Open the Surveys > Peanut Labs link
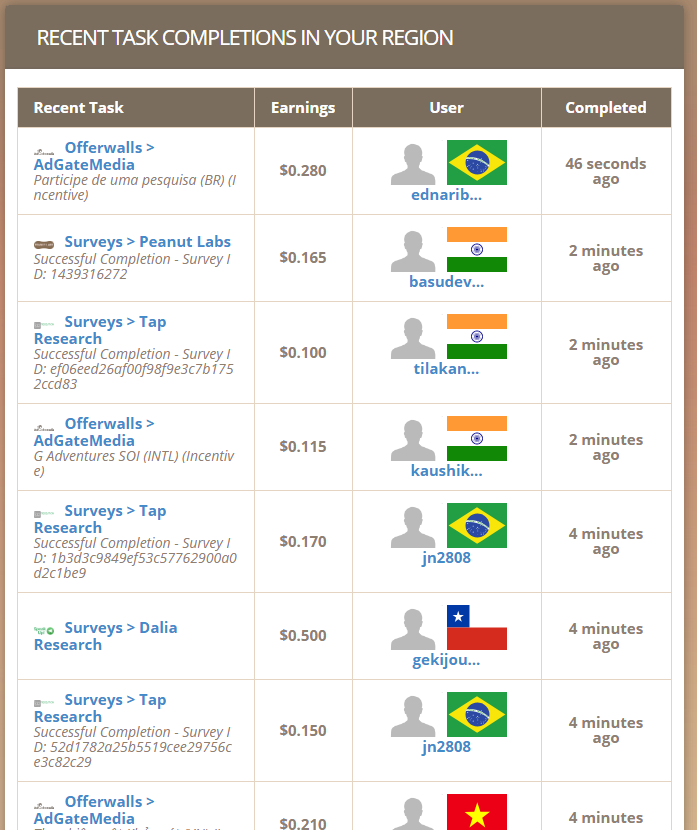This screenshot has width=697, height=830. click(147, 242)
